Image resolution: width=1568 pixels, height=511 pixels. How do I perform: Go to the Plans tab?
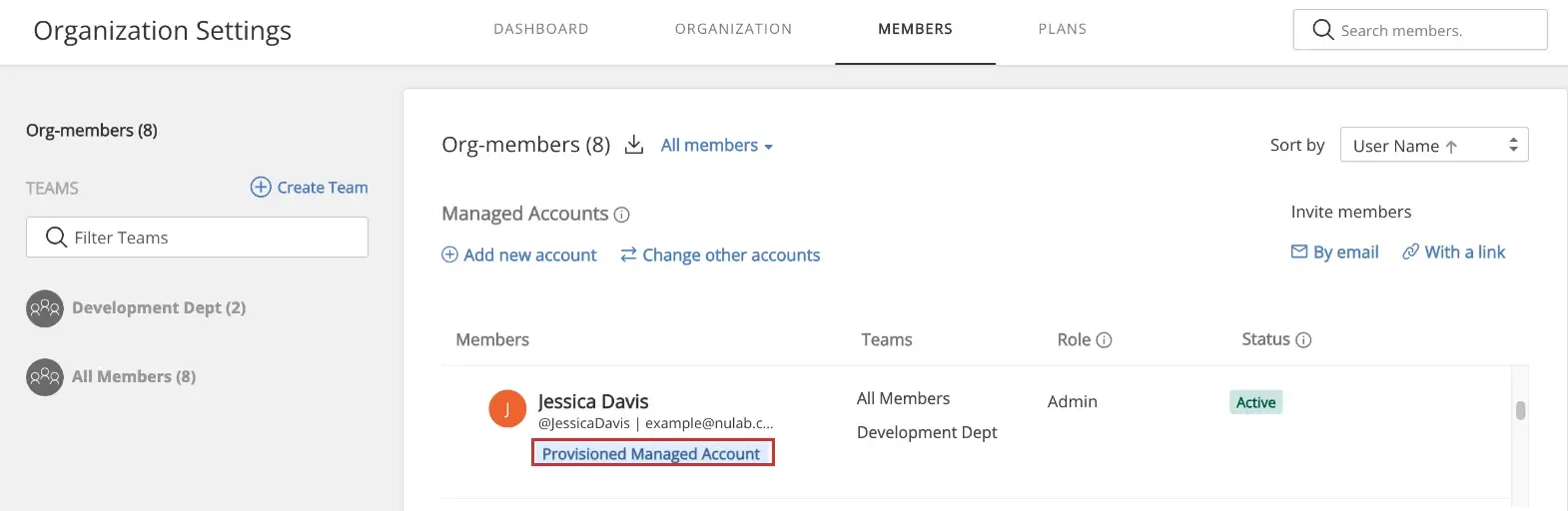pyautogui.click(x=1062, y=29)
